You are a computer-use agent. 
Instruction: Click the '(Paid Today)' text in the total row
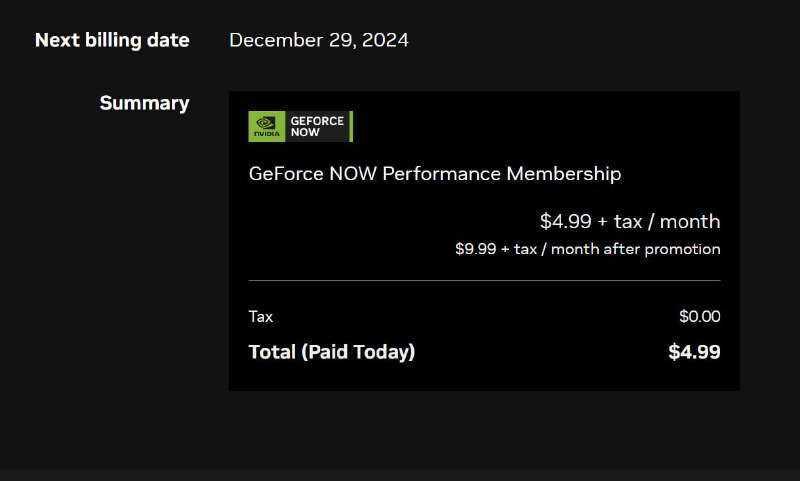click(358, 352)
